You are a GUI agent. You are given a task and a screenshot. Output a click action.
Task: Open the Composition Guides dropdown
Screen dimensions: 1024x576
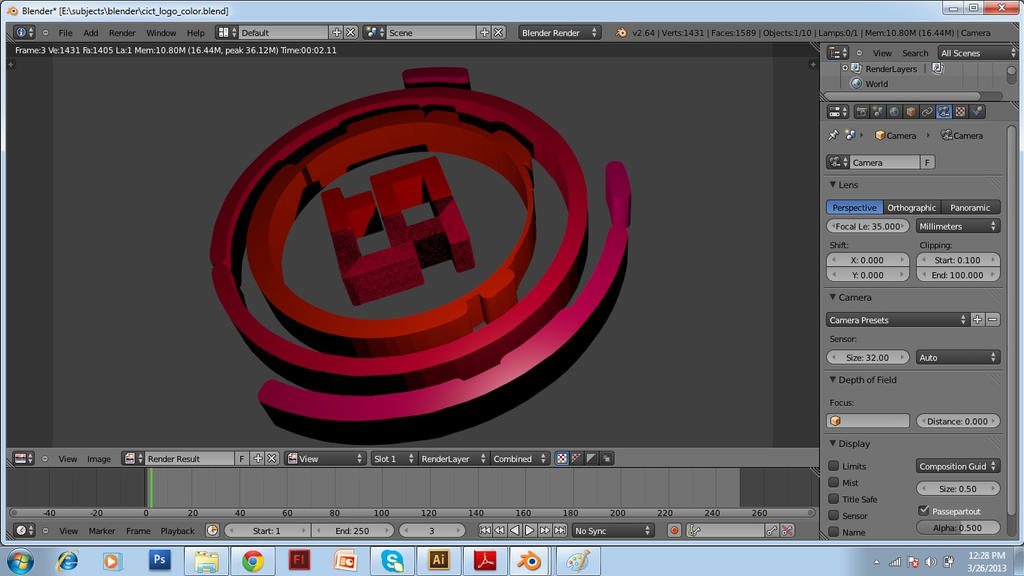pos(957,466)
